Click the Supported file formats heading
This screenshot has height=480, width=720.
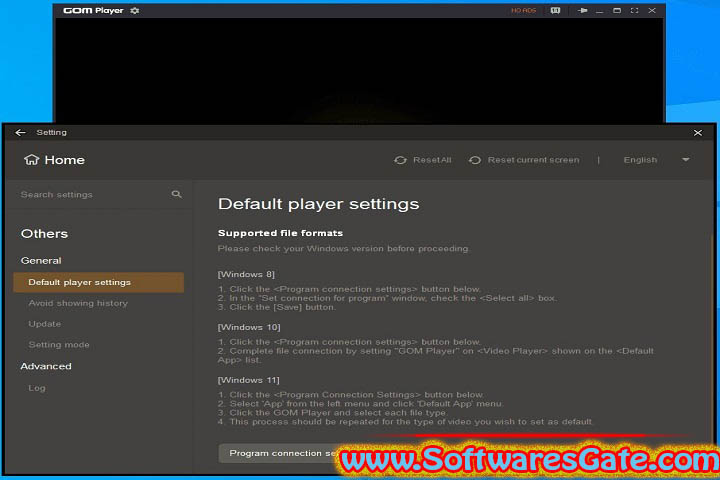tap(280, 233)
